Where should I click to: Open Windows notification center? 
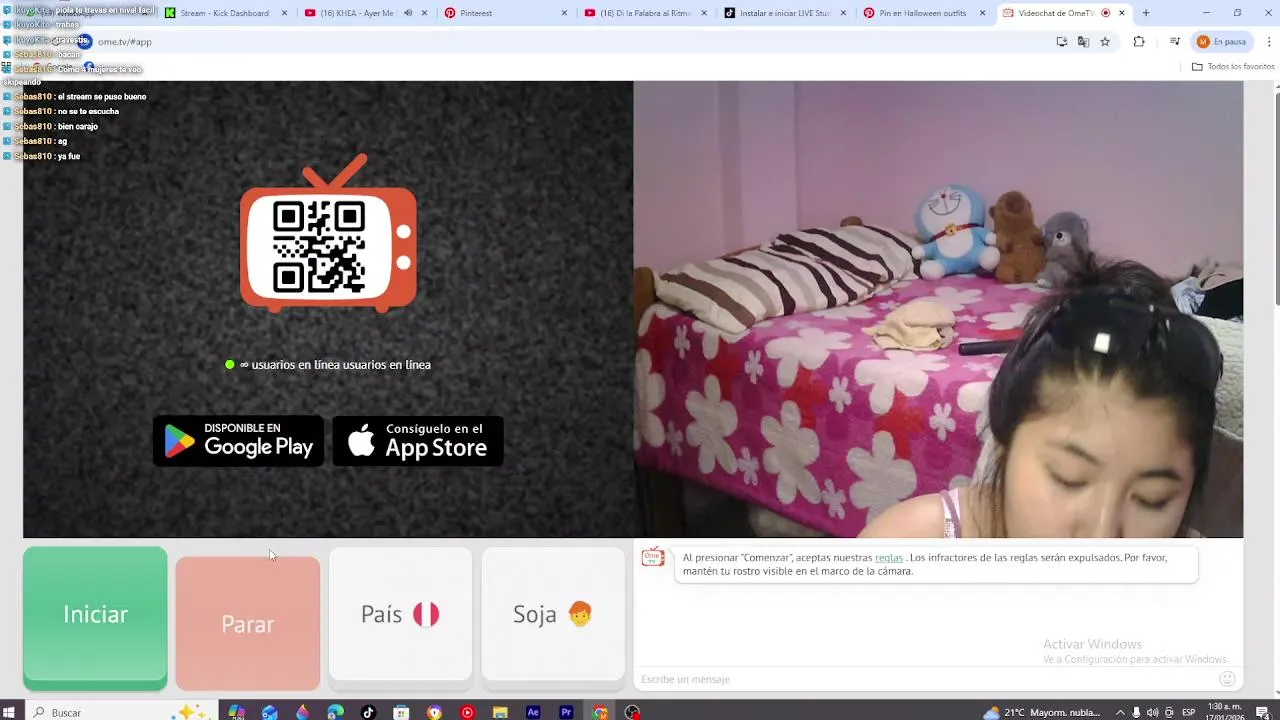(1262, 712)
